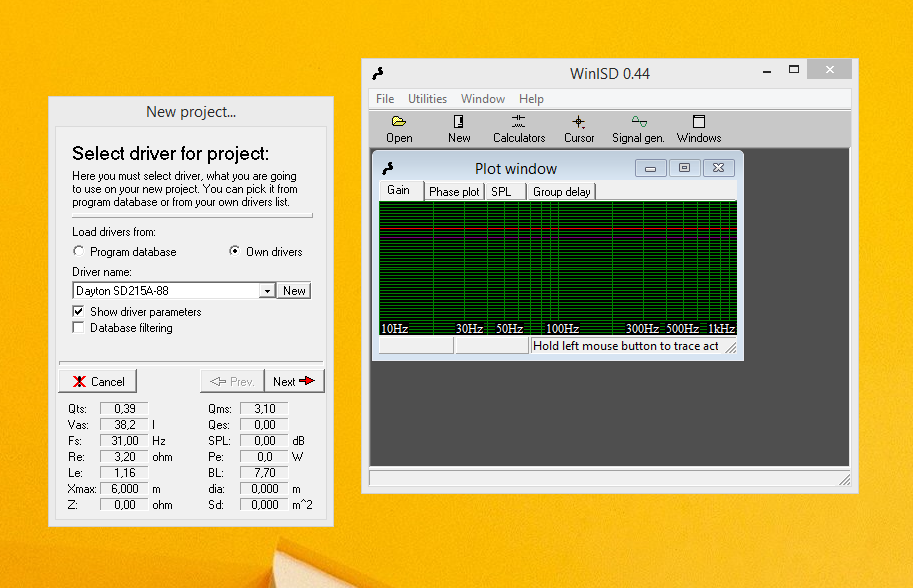The width and height of the screenshot is (913, 588).
Task: Restore the Plot window size
Action: click(684, 168)
